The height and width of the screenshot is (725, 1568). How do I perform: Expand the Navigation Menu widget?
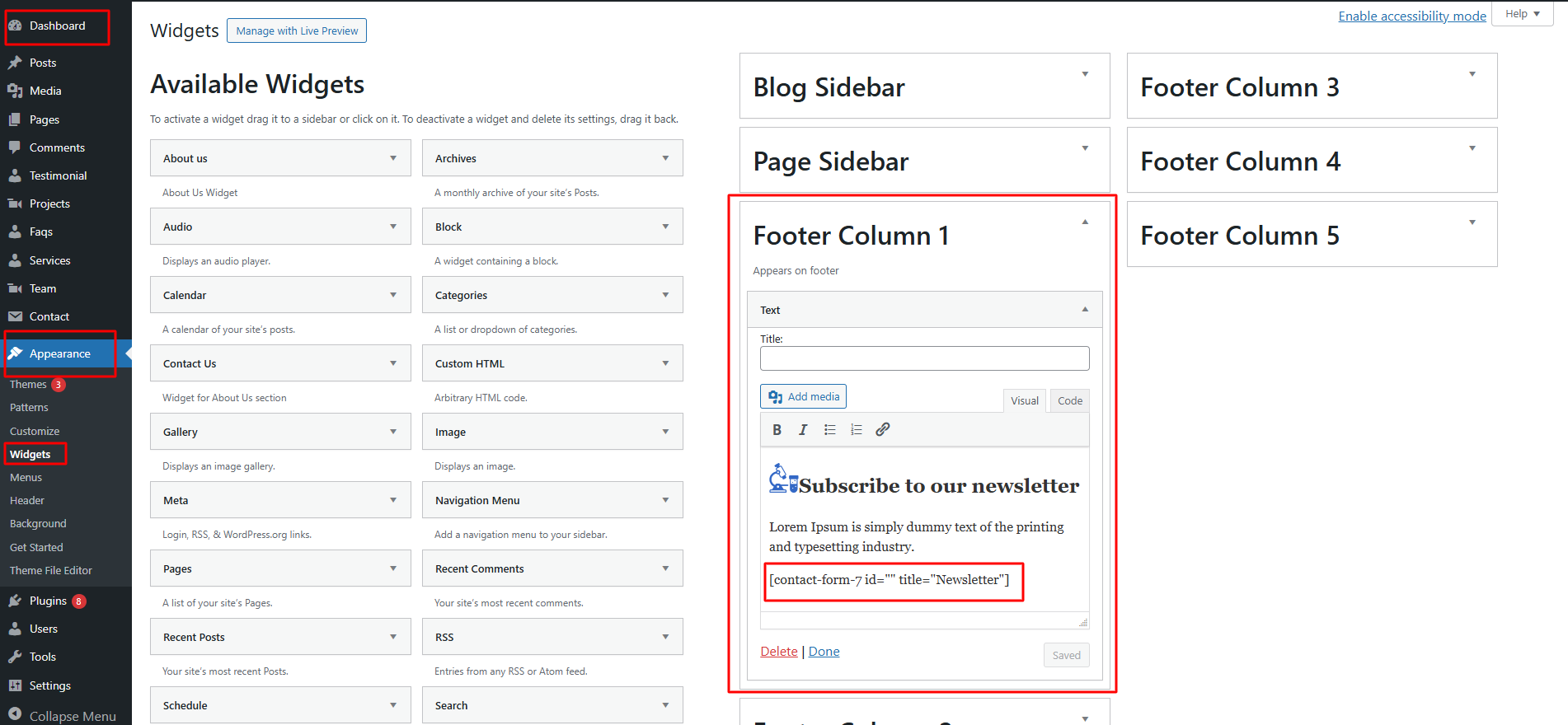[665, 500]
